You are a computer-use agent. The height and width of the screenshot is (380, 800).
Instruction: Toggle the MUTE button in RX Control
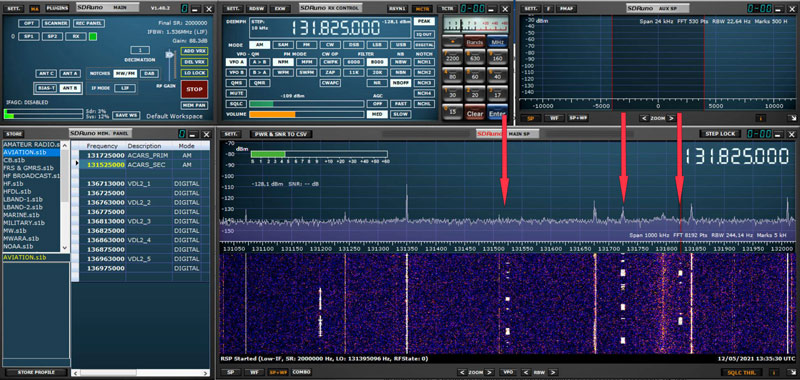(236, 93)
